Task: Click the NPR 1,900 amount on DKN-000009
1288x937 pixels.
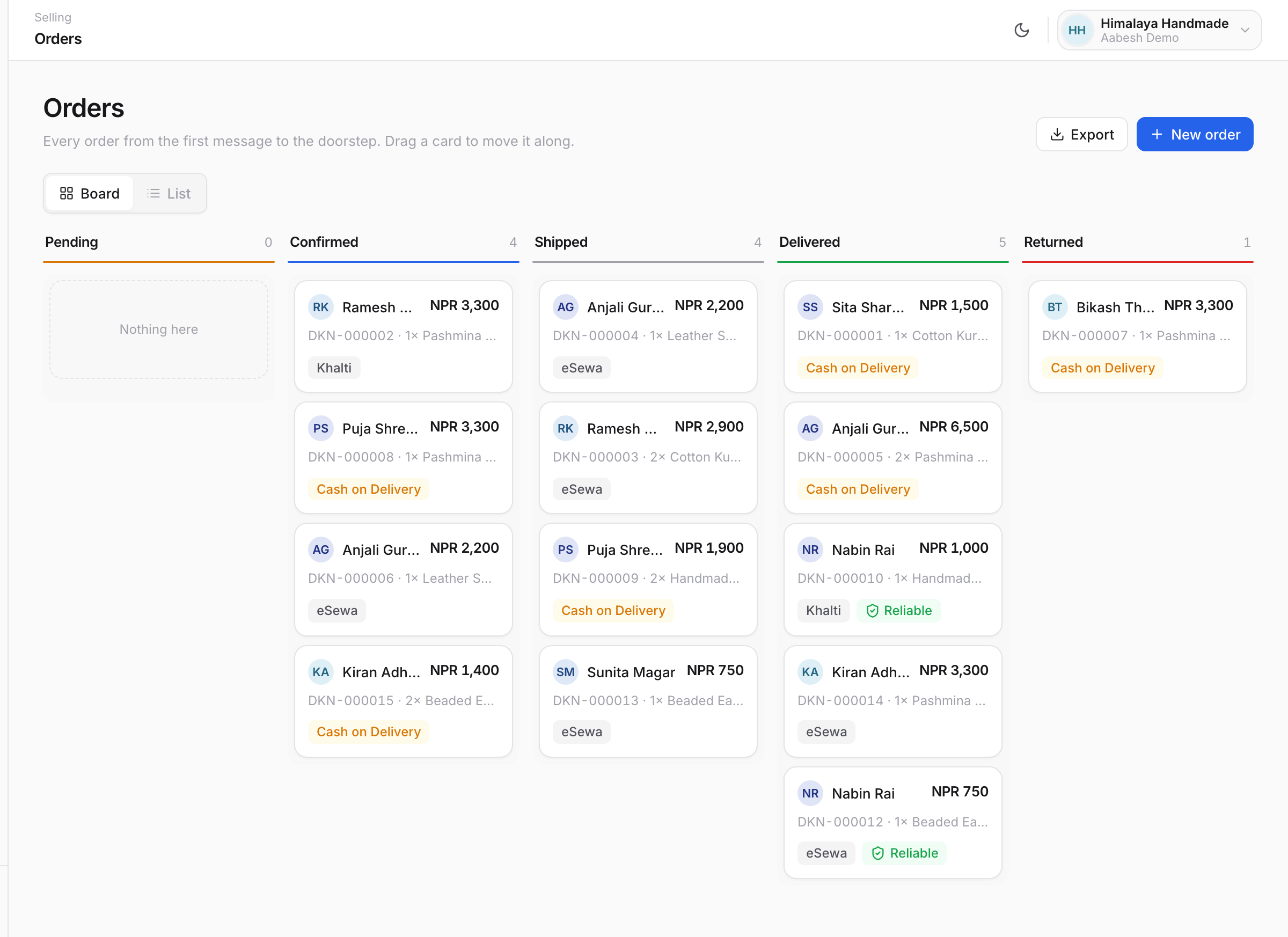Action: tap(709, 548)
